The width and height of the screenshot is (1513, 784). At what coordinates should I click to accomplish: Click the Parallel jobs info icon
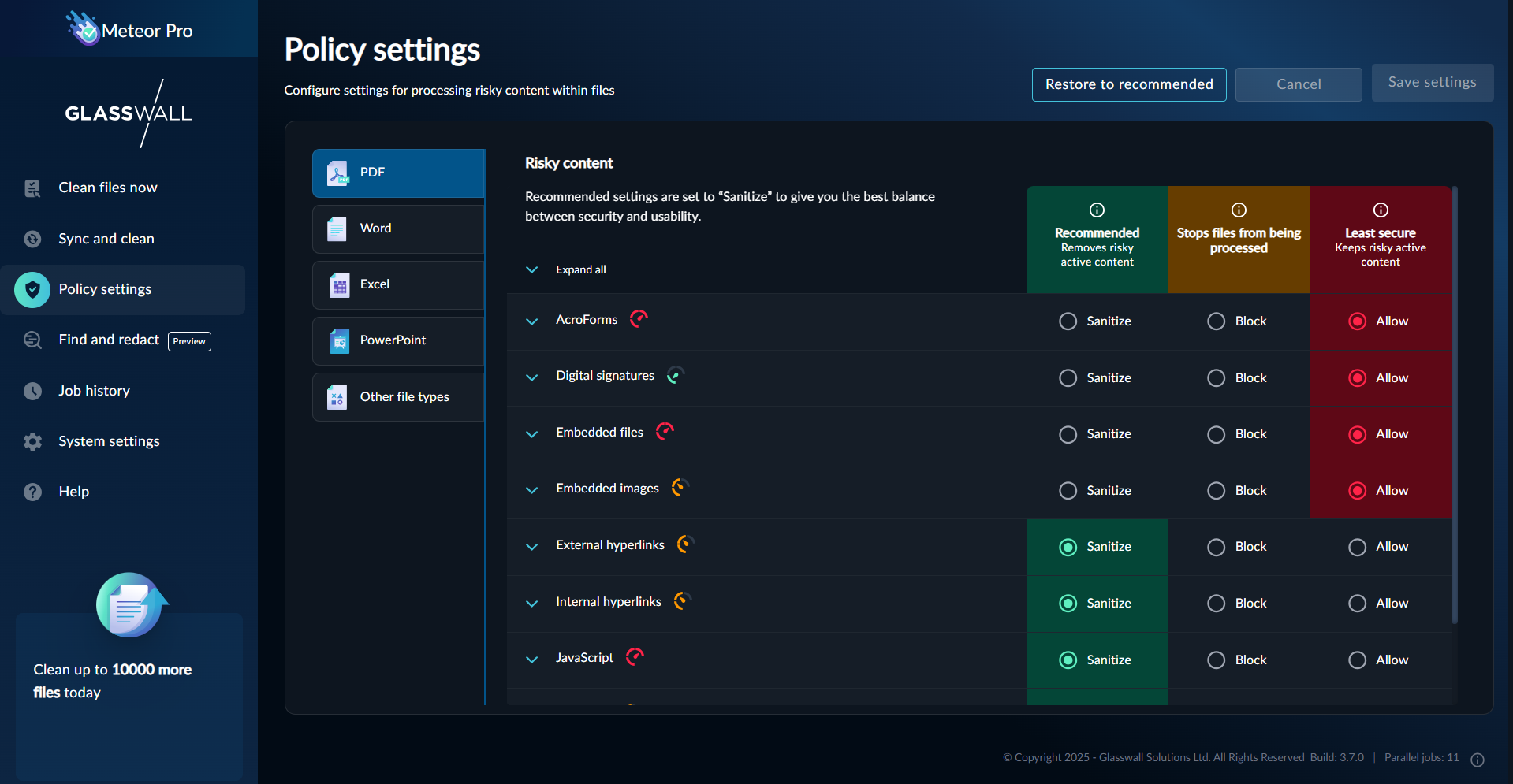coord(1478,760)
